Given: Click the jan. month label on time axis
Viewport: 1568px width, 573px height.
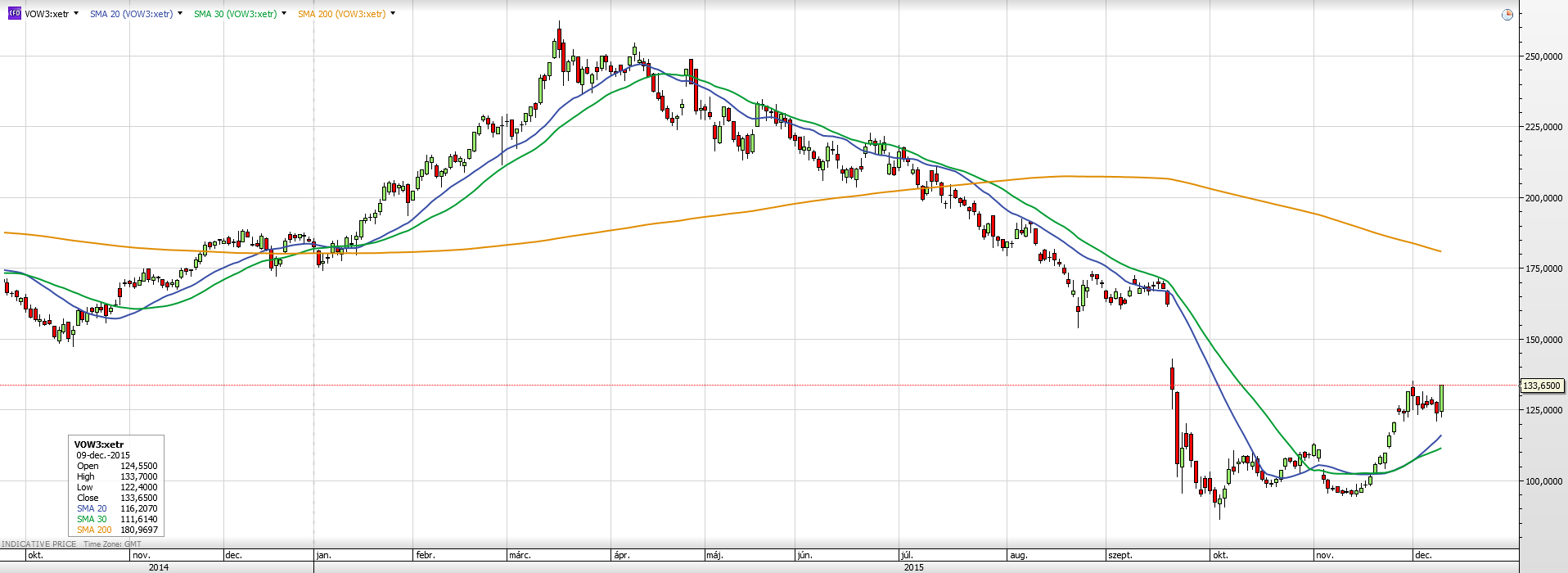Looking at the screenshot, I should [x=323, y=555].
